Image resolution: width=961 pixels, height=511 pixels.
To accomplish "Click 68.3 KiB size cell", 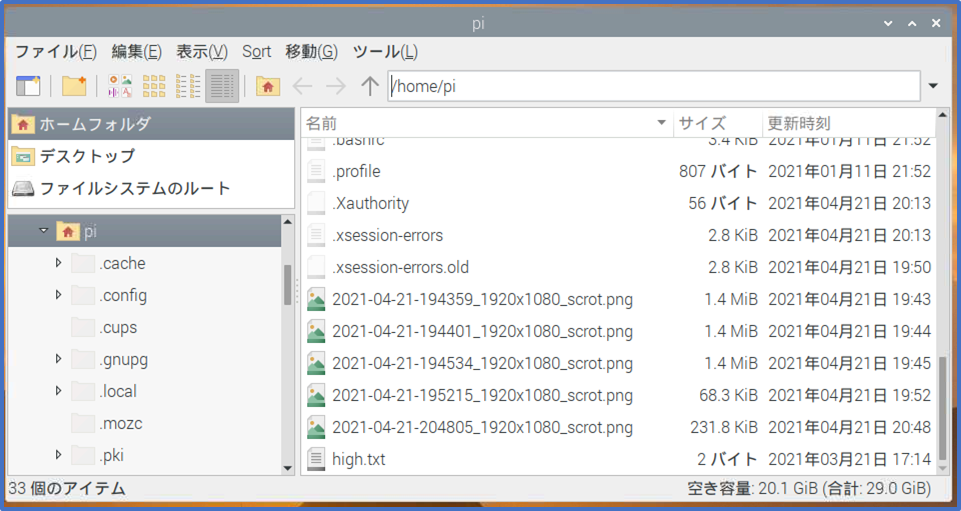I will coord(728,395).
